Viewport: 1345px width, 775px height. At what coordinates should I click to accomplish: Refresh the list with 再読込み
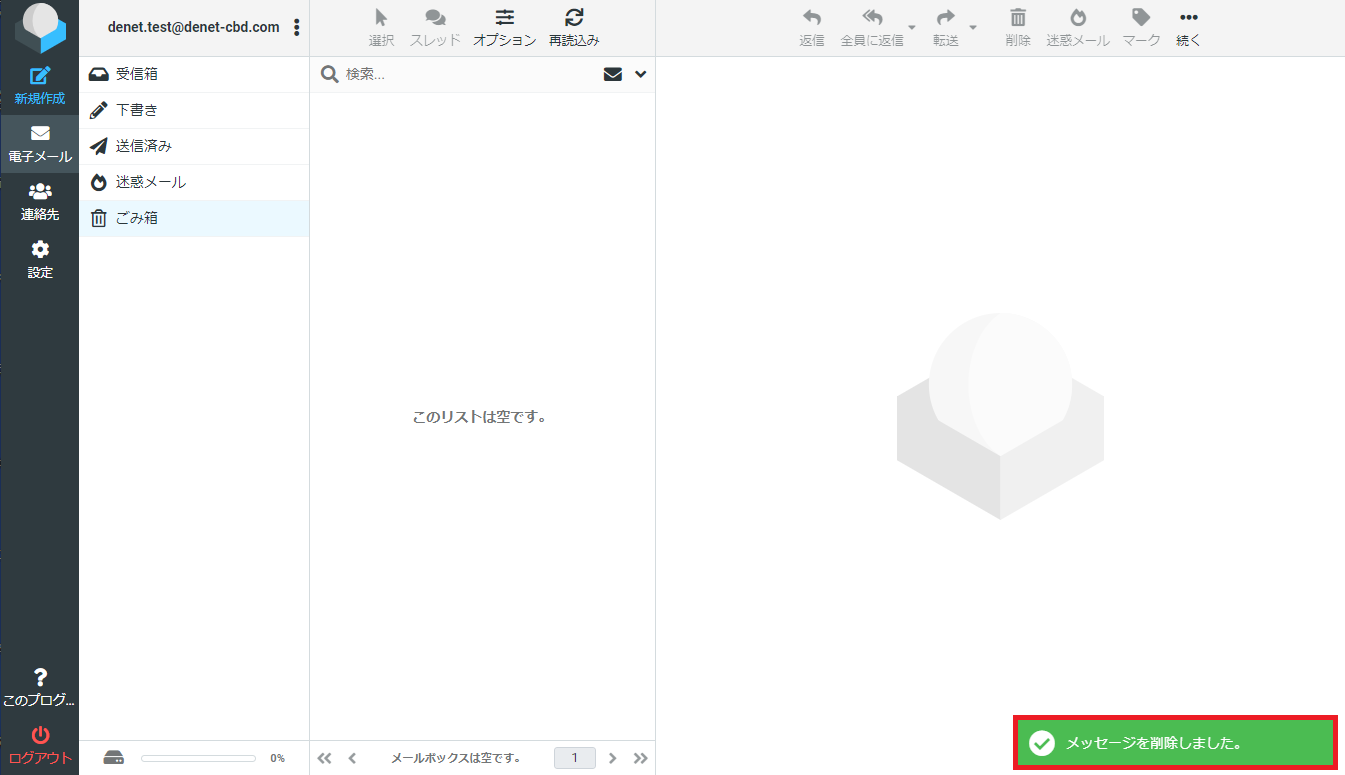(574, 28)
